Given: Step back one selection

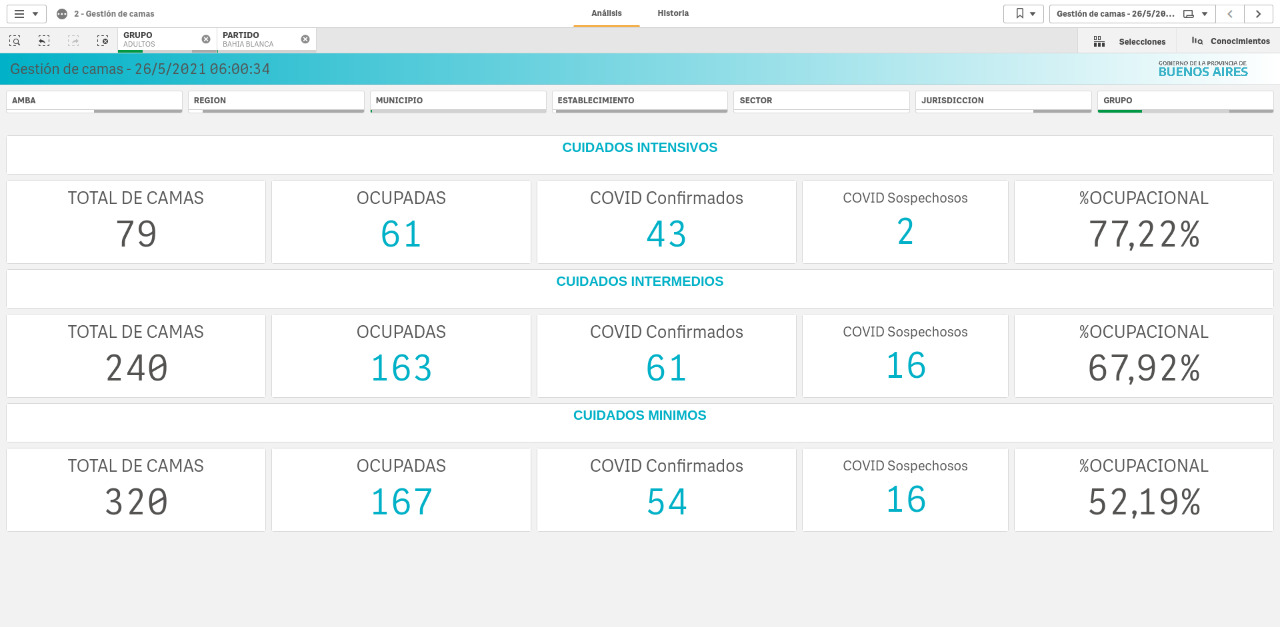Looking at the screenshot, I should (x=44, y=41).
